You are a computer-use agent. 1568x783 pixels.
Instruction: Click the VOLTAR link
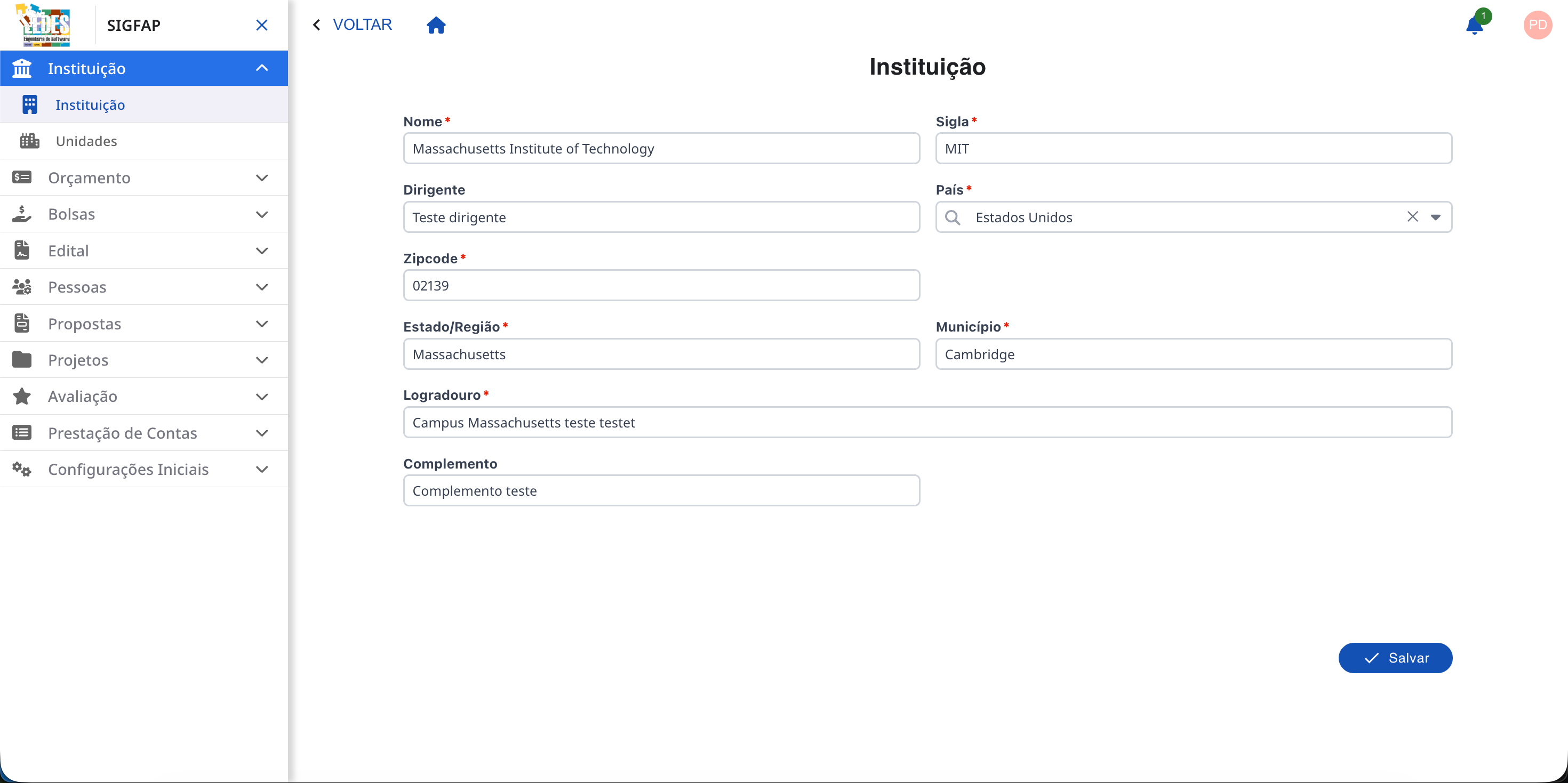coord(362,25)
